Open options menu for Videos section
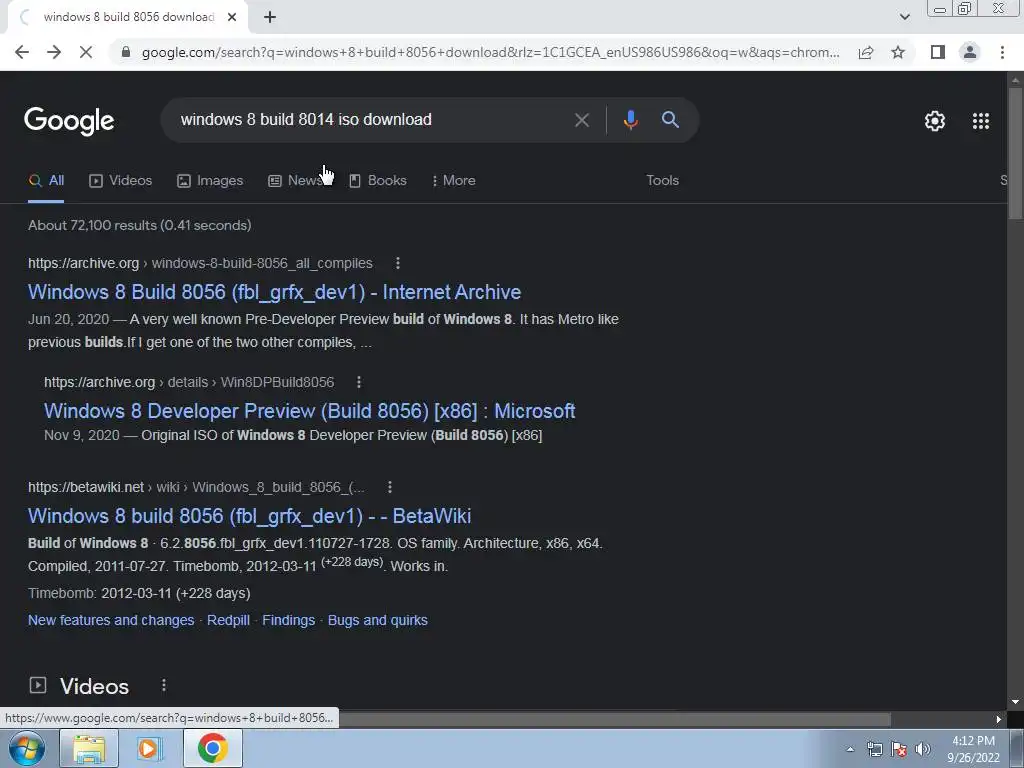1024x768 pixels. (x=164, y=685)
